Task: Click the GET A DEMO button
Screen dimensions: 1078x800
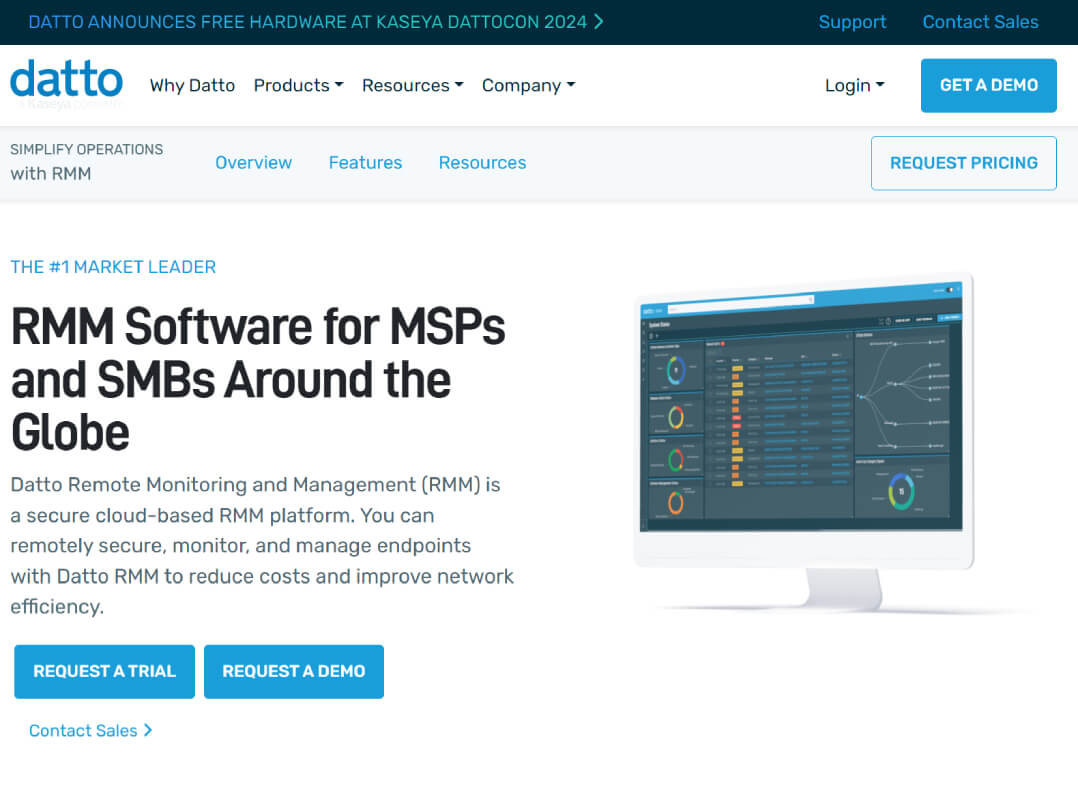Action: [989, 85]
